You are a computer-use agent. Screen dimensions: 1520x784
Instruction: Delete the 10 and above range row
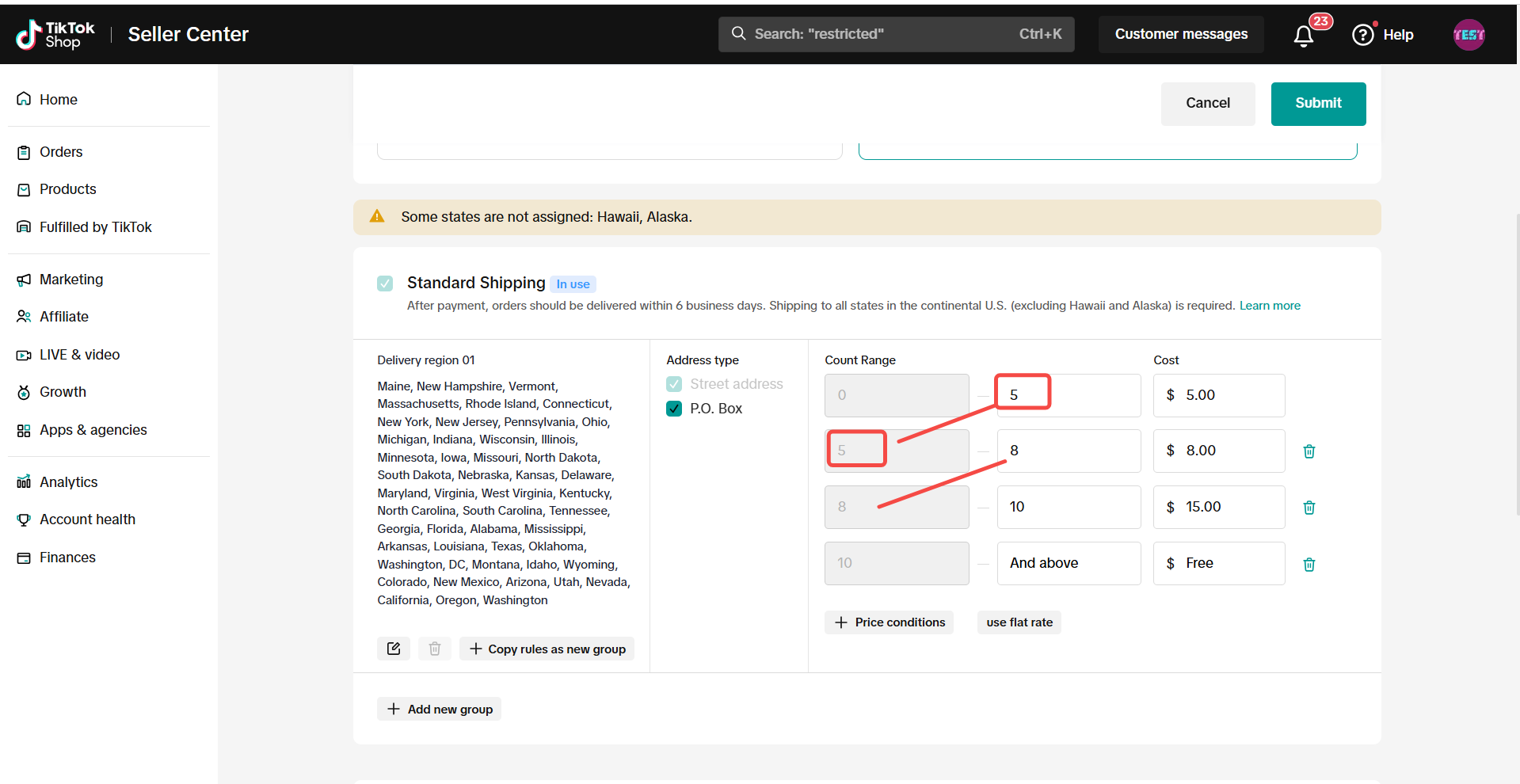1309,565
